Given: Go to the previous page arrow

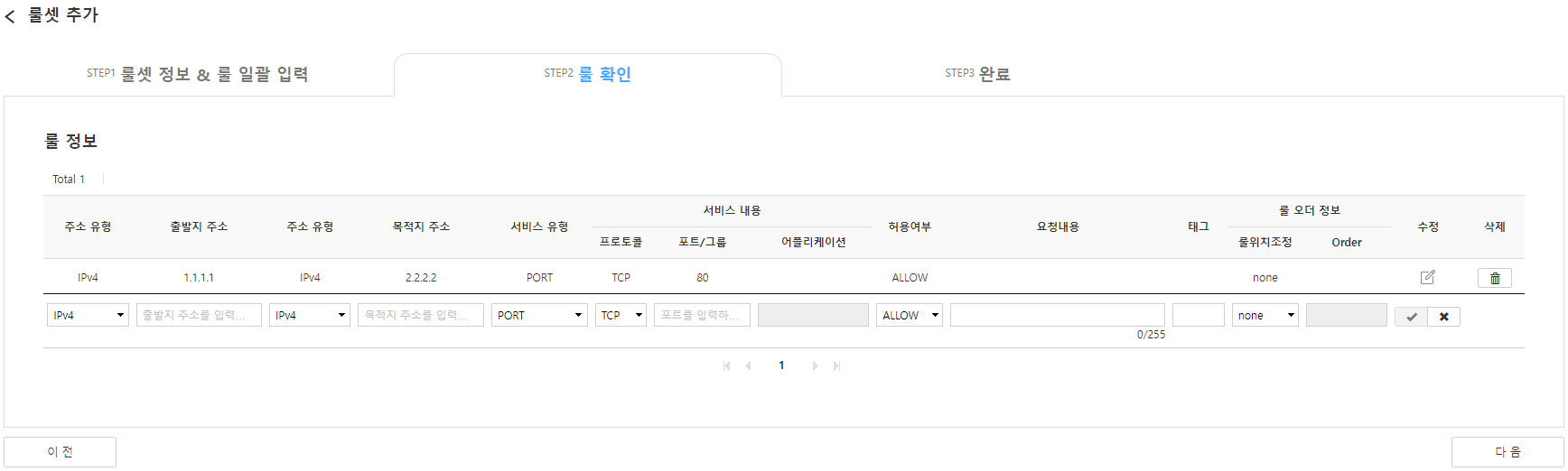Looking at the screenshot, I should tap(748, 365).
